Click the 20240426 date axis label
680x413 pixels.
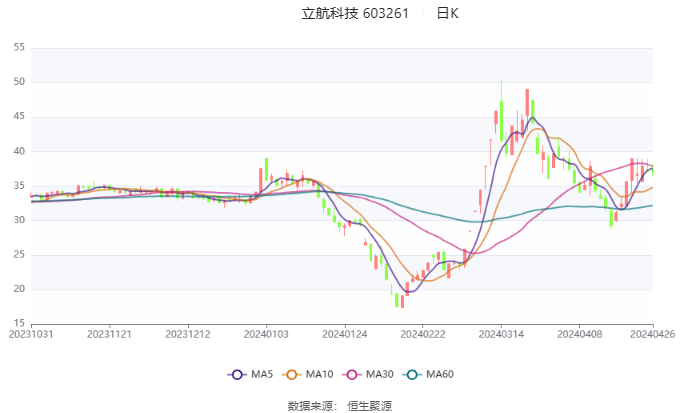click(x=653, y=334)
